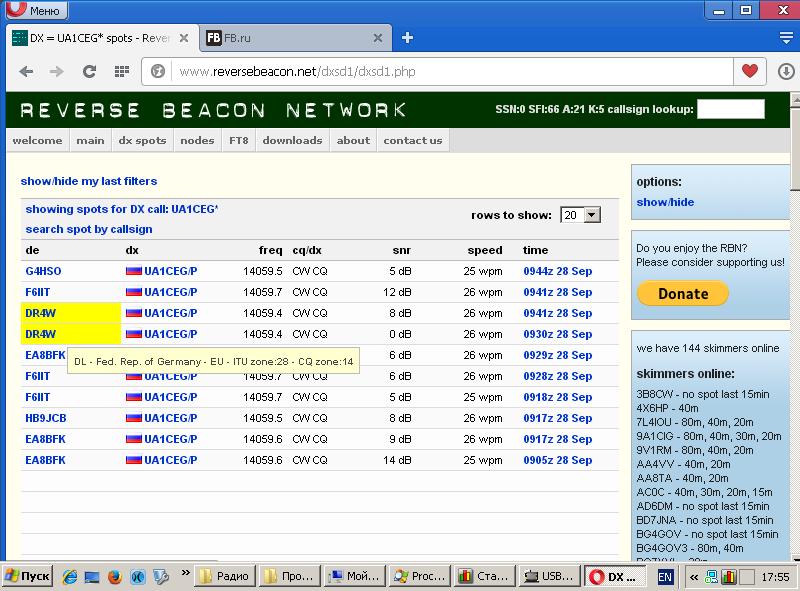Open the rows to show dropdown
Image resolution: width=800 pixels, height=591 pixels.
pos(581,215)
